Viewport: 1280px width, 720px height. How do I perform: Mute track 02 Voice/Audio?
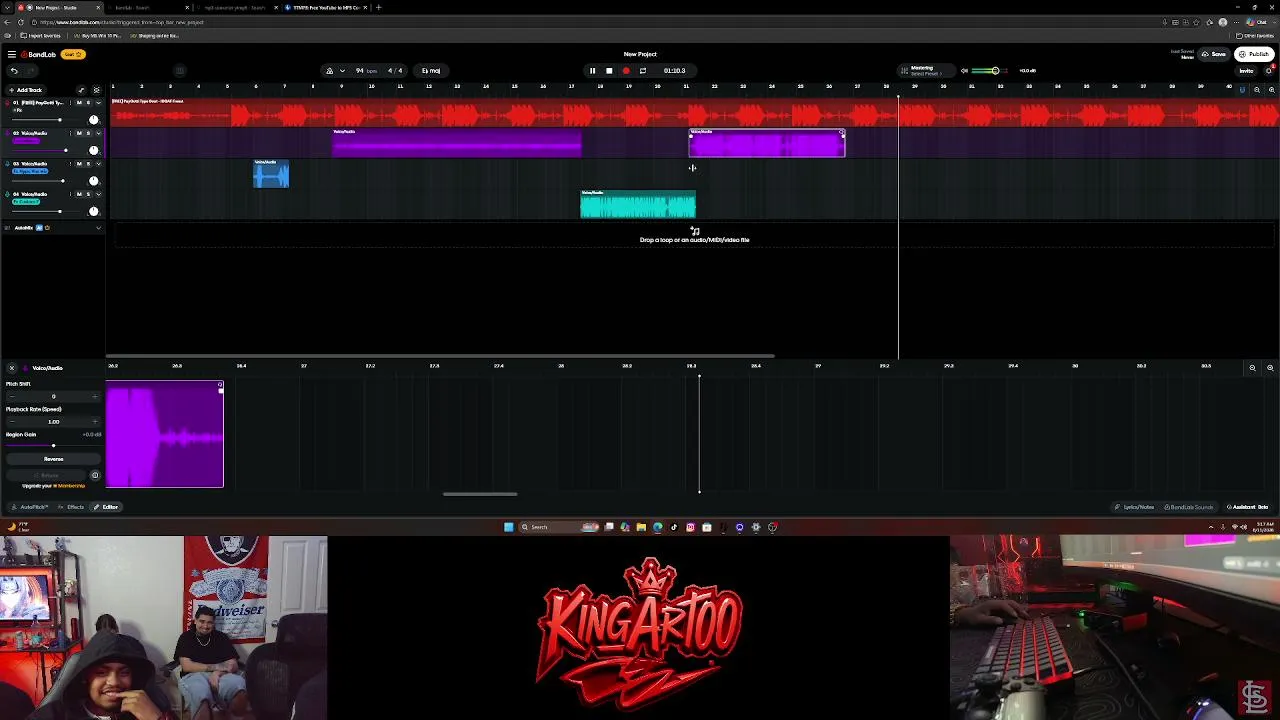click(79, 133)
